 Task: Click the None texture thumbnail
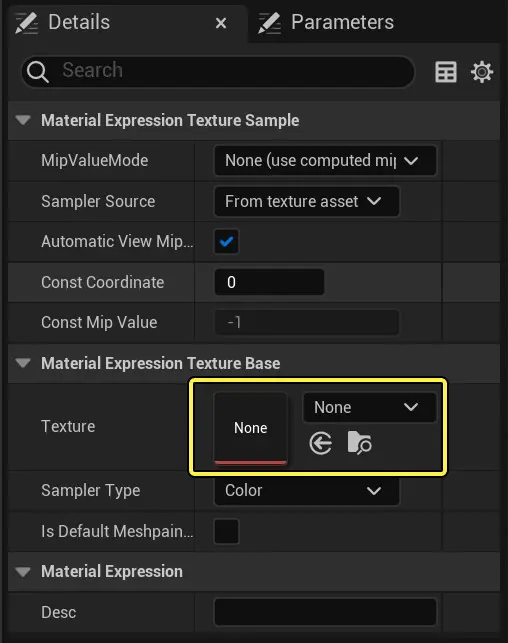coord(251,429)
